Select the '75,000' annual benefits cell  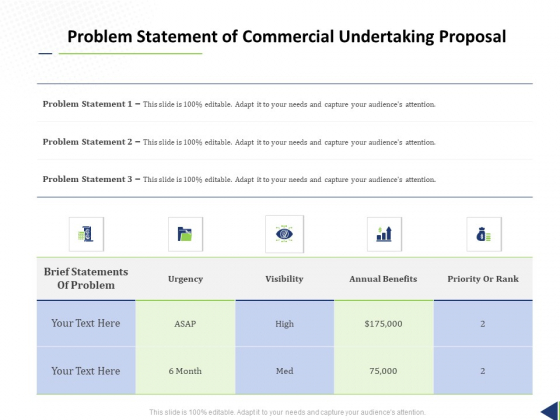click(x=384, y=371)
